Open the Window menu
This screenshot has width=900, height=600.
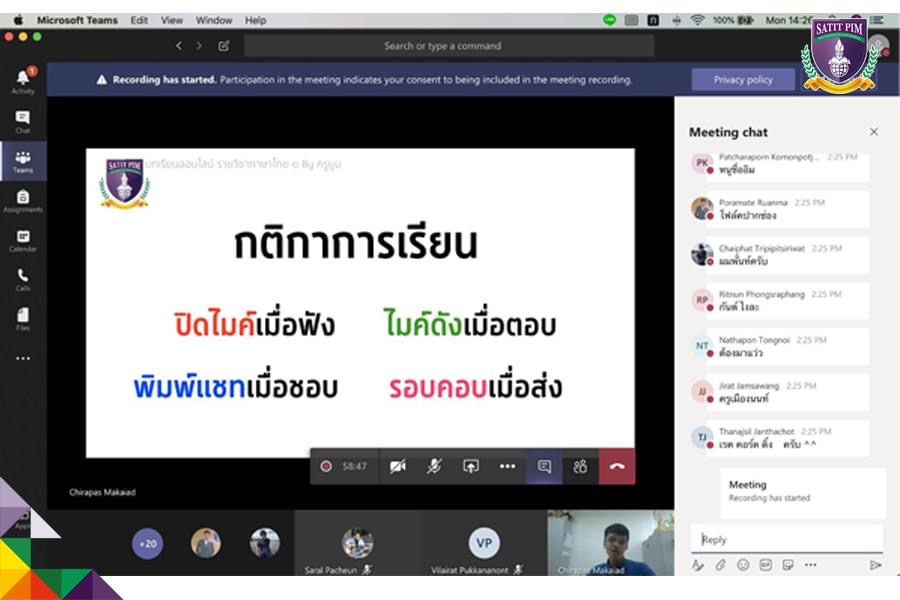point(214,20)
